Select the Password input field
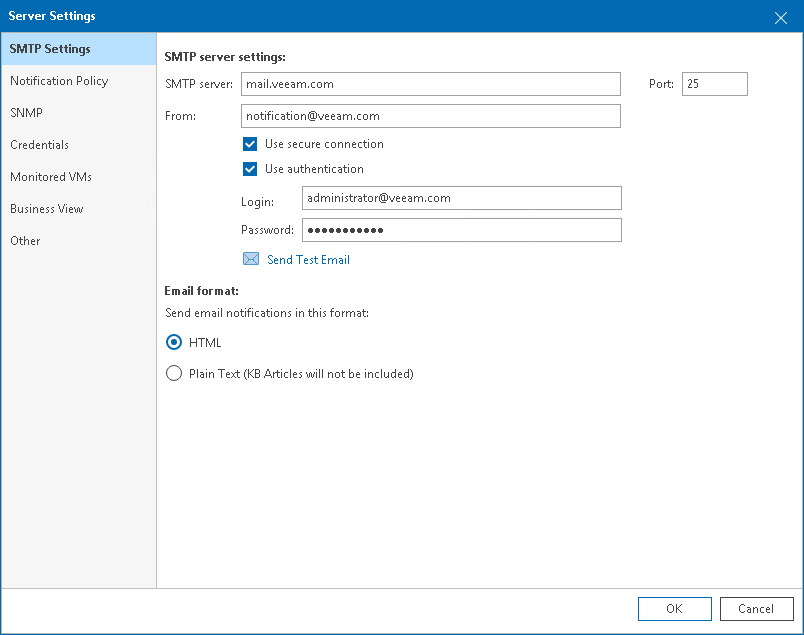The image size is (804, 635). pyautogui.click(x=461, y=230)
